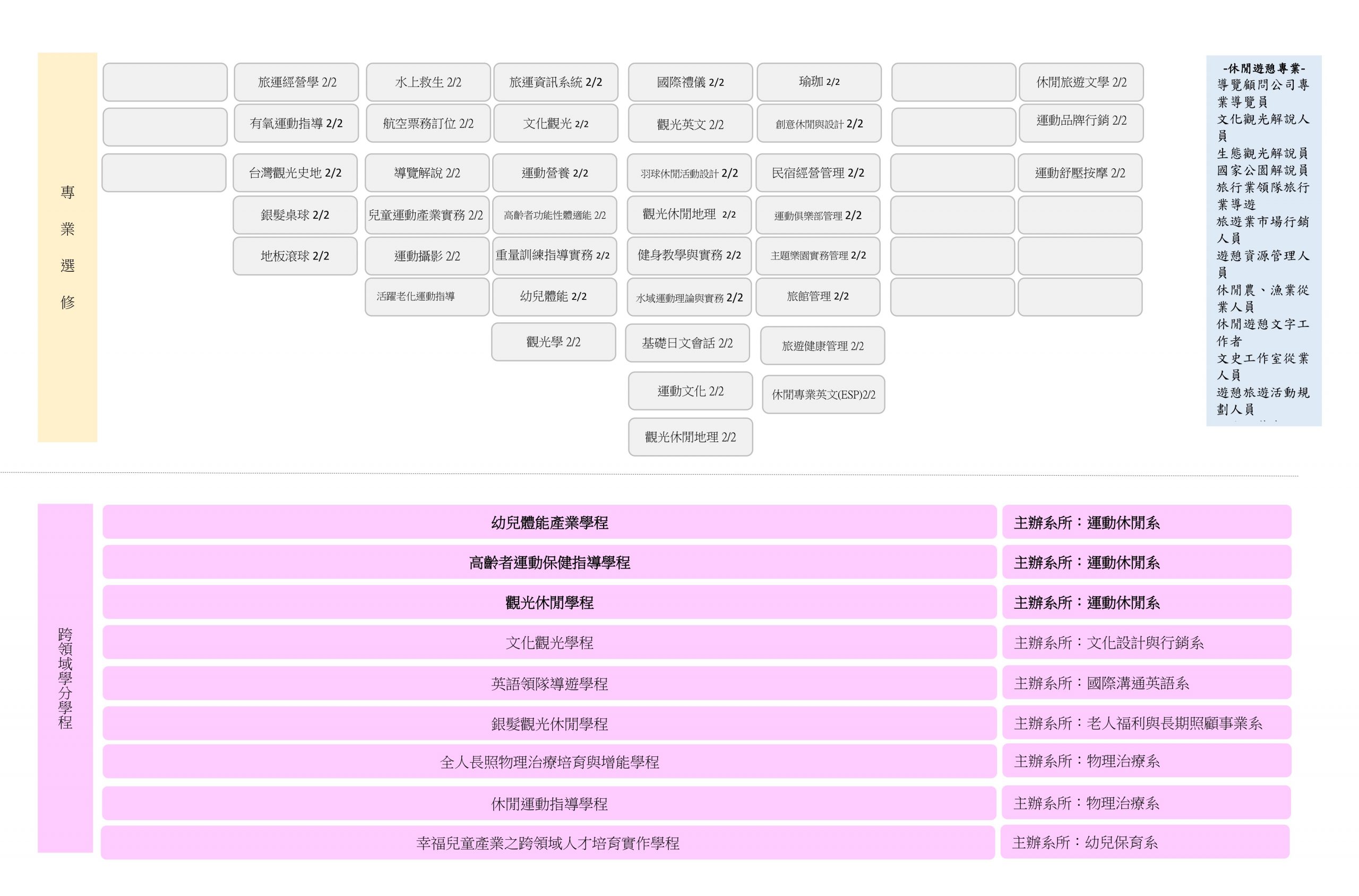The height and width of the screenshot is (896, 1359).
Task: Click the 旅運經營學 2/2 course box
Action: coord(297,82)
